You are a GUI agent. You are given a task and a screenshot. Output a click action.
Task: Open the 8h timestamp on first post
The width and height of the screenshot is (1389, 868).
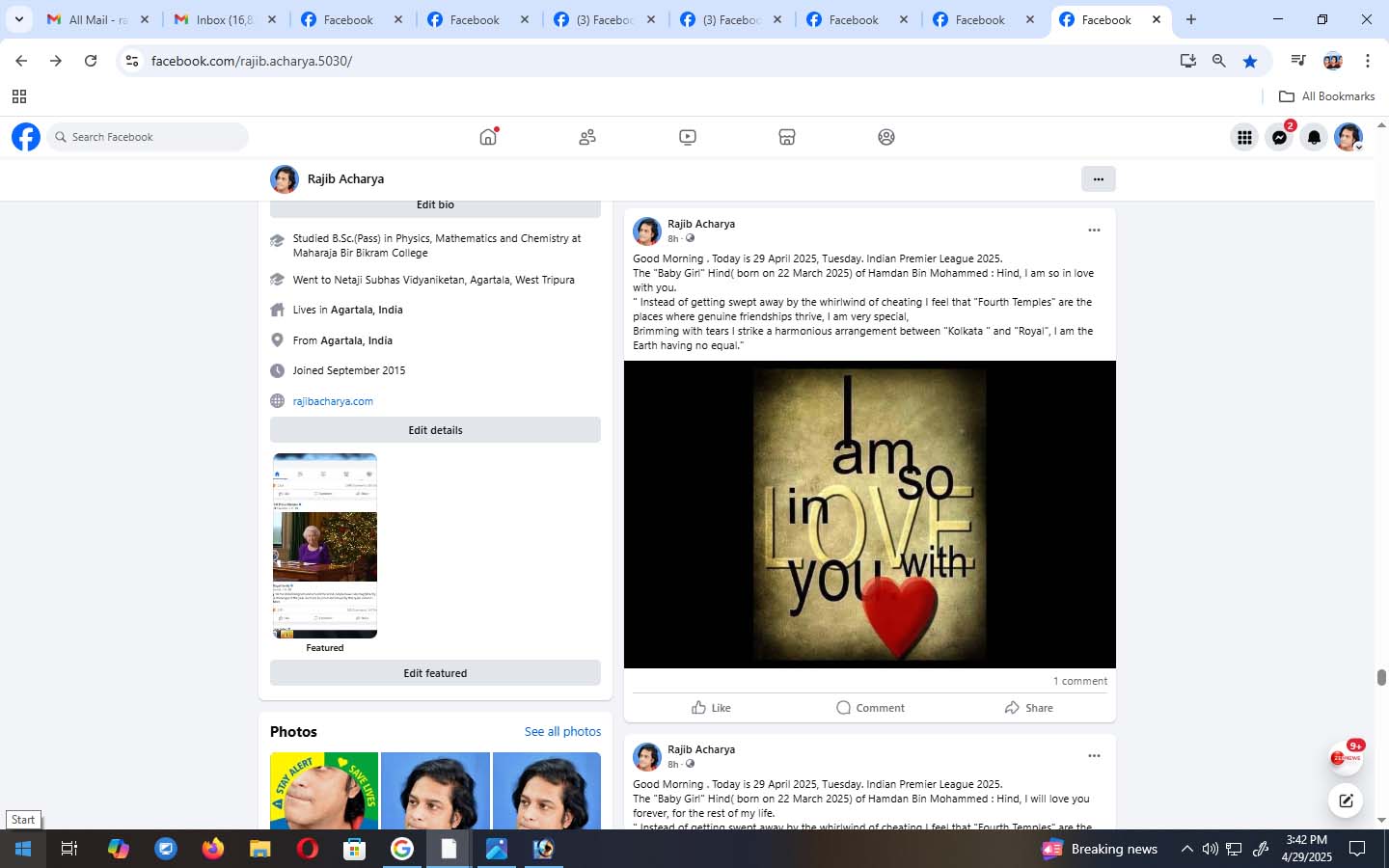[x=673, y=238]
